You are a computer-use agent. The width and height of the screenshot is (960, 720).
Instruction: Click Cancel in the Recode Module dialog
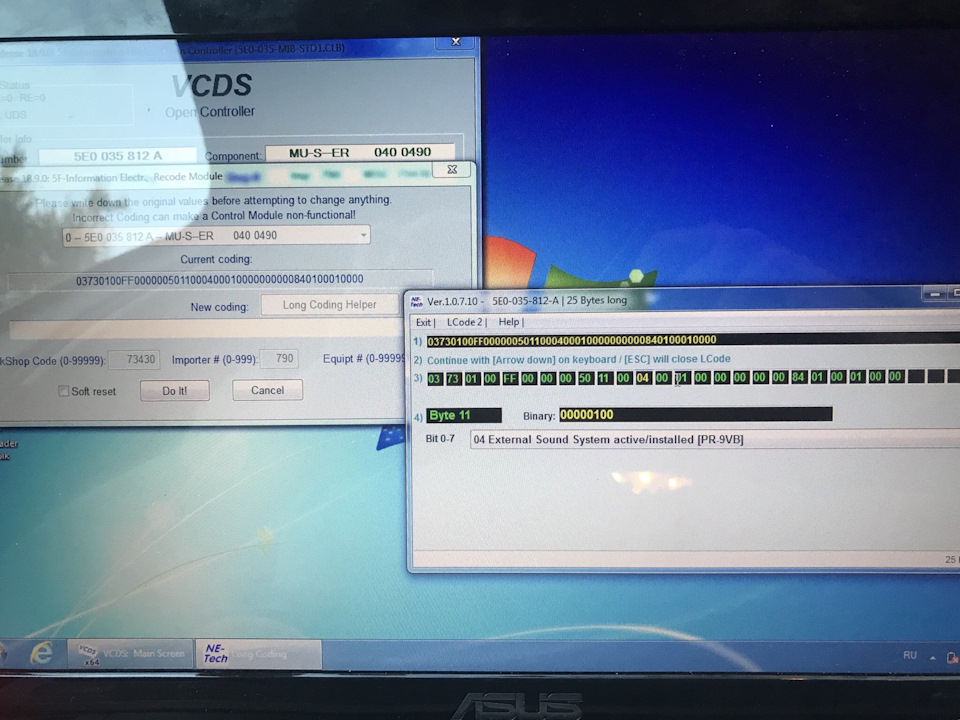point(268,390)
